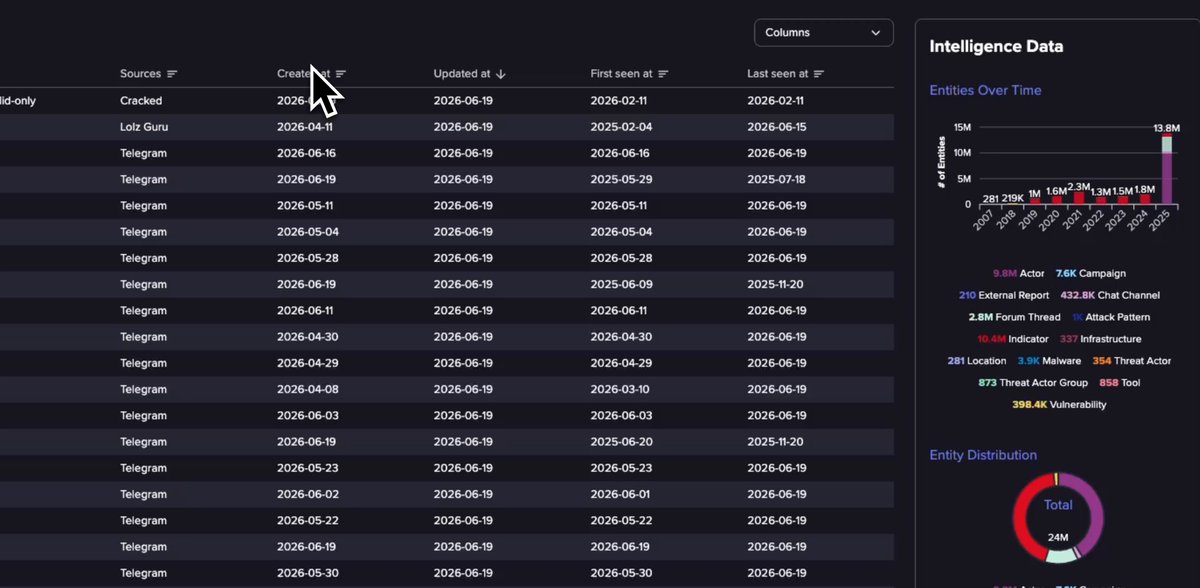The height and width of the screenshot is (588, 1200).
Task: Toggle the 398.4K Vulnerability legend item
Action: (1059, 404)
